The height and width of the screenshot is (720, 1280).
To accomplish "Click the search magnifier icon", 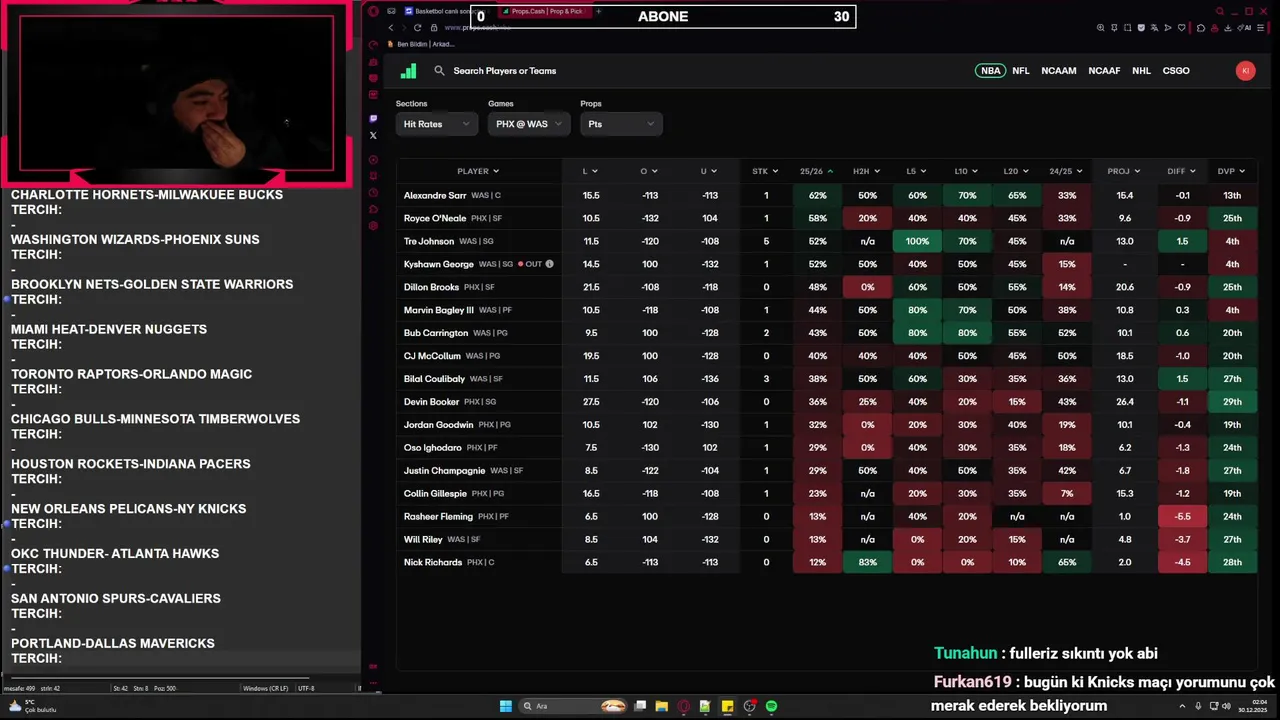I will coord(439,71).
